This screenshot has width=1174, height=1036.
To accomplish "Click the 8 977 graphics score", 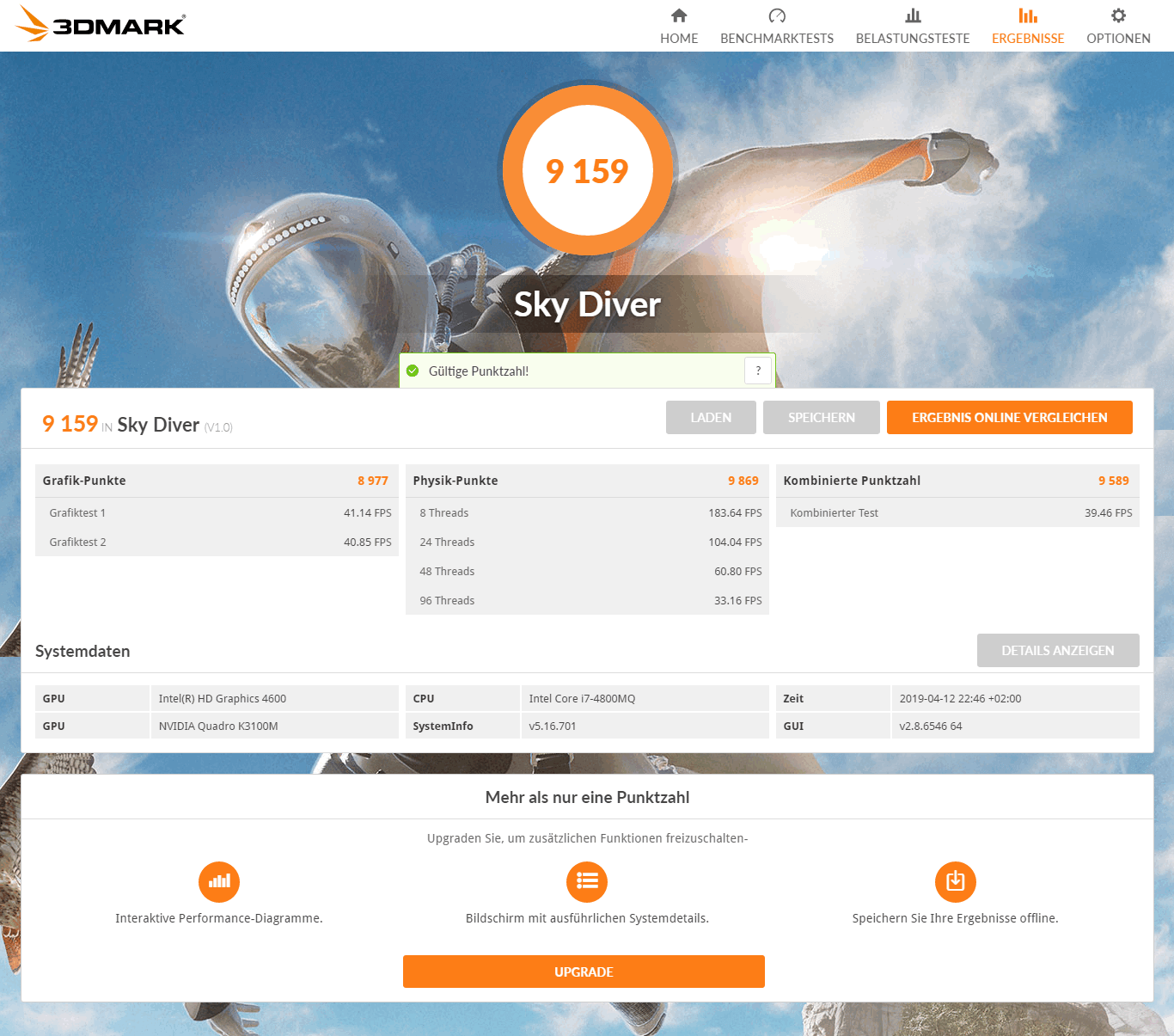I will point(373,481).
